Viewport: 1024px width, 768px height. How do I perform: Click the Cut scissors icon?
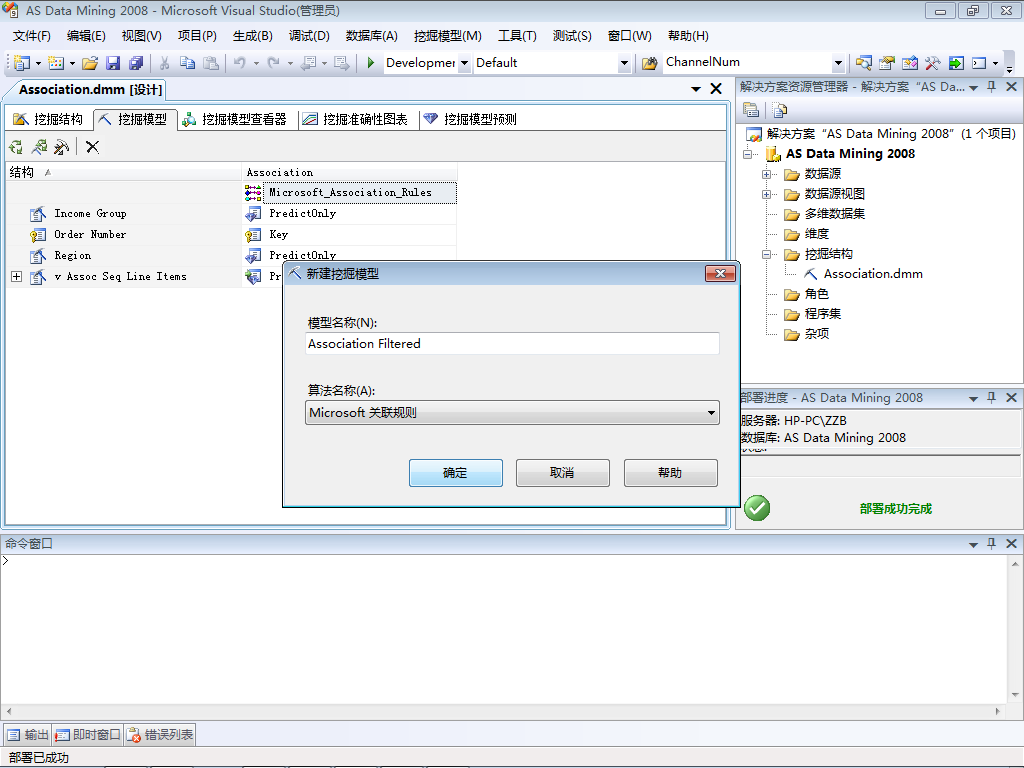[165, 63]
